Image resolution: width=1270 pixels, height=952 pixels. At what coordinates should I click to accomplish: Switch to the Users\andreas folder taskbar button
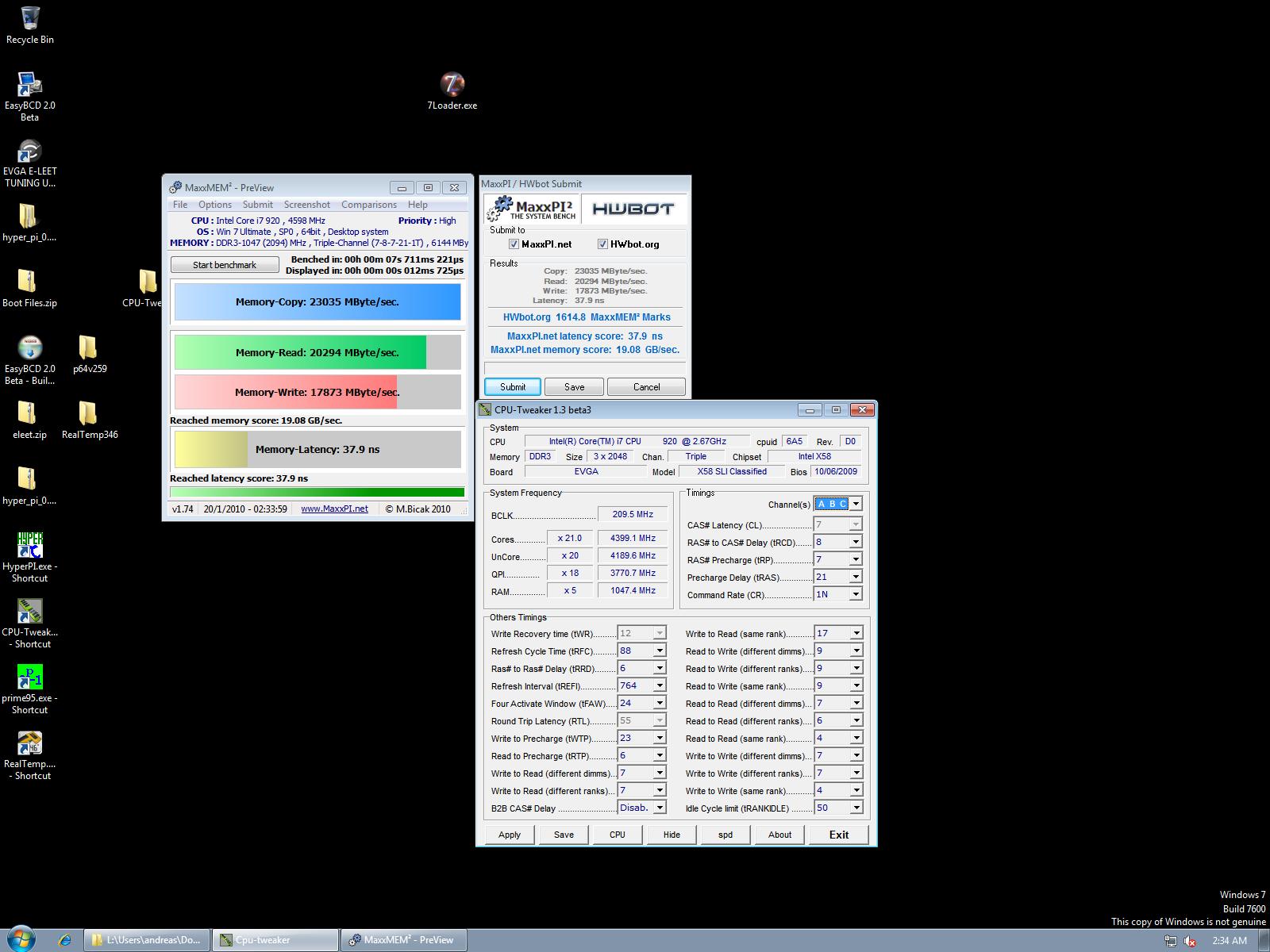click(147, 940)
